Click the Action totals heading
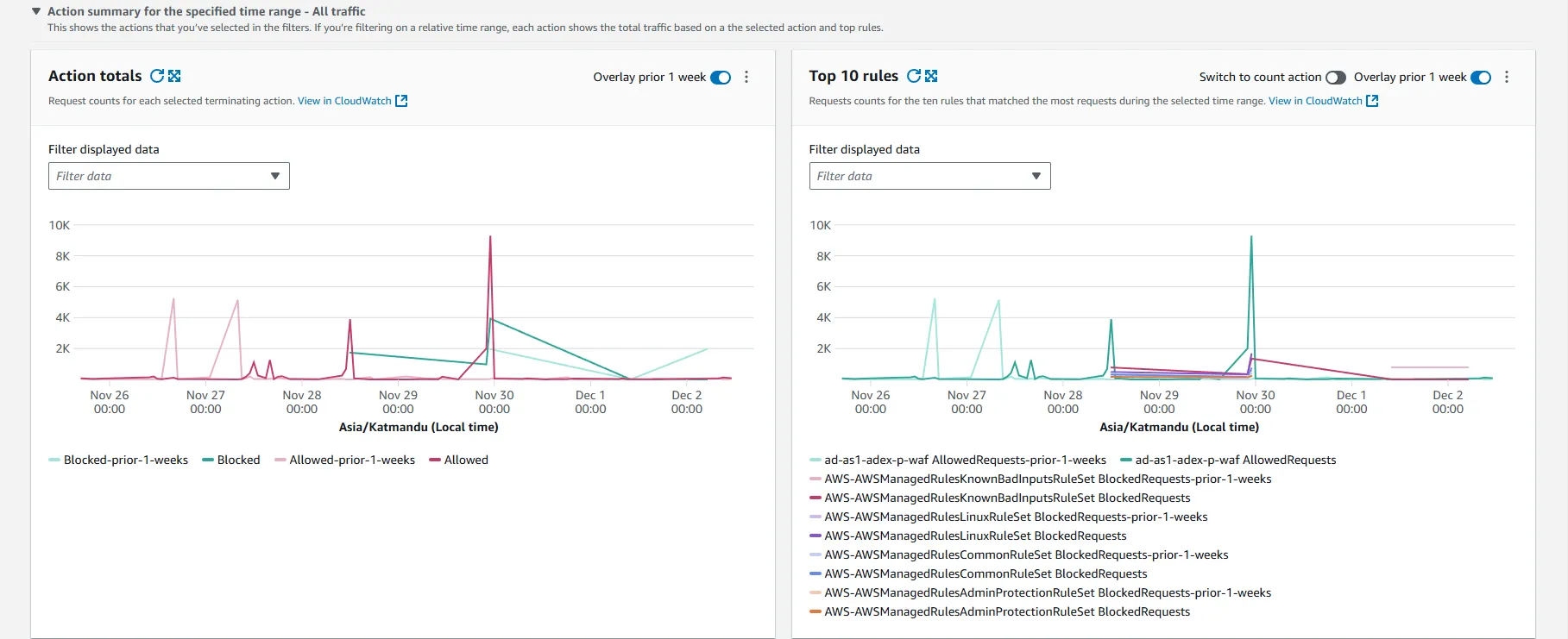This screenshot has height=639, width=1568. click(x=95, y=76)
